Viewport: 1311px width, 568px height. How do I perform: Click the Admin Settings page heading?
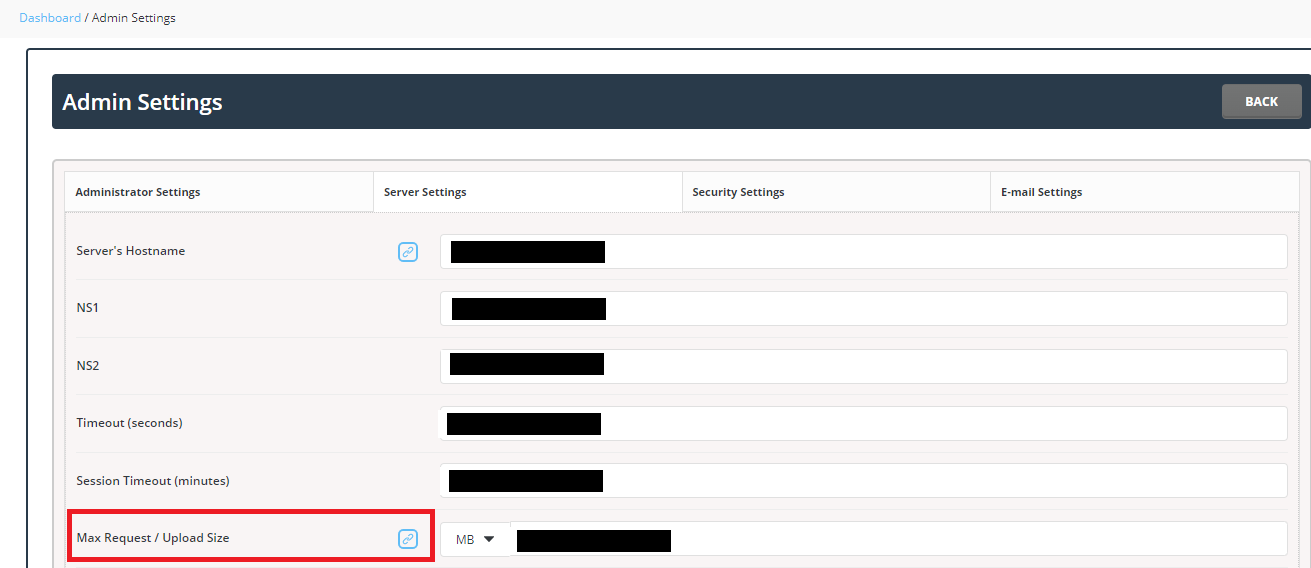[x=142, y=102]
